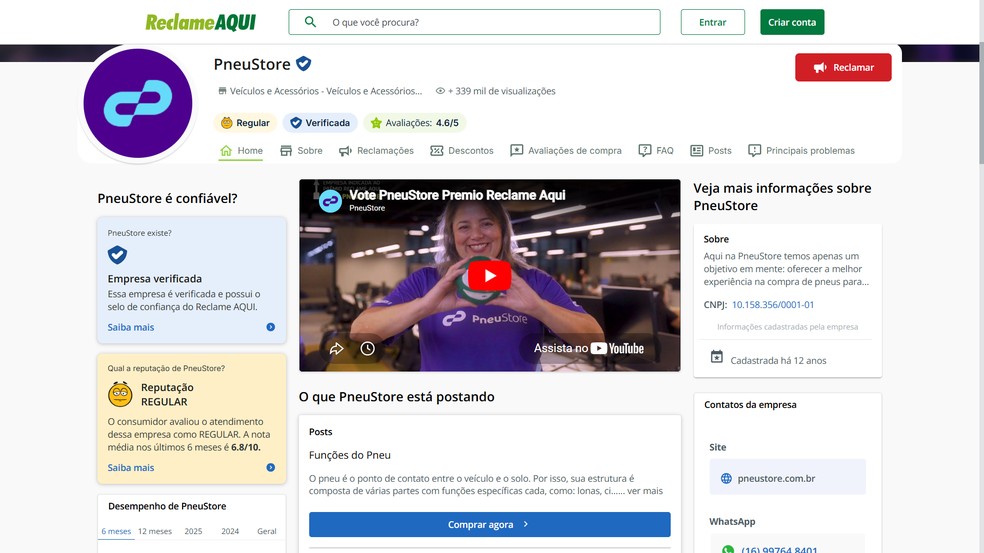Click the CNPJ 10.158.356/0001-01 link
The width and height of the screenshot is (984, 553).
click(773, 304)
